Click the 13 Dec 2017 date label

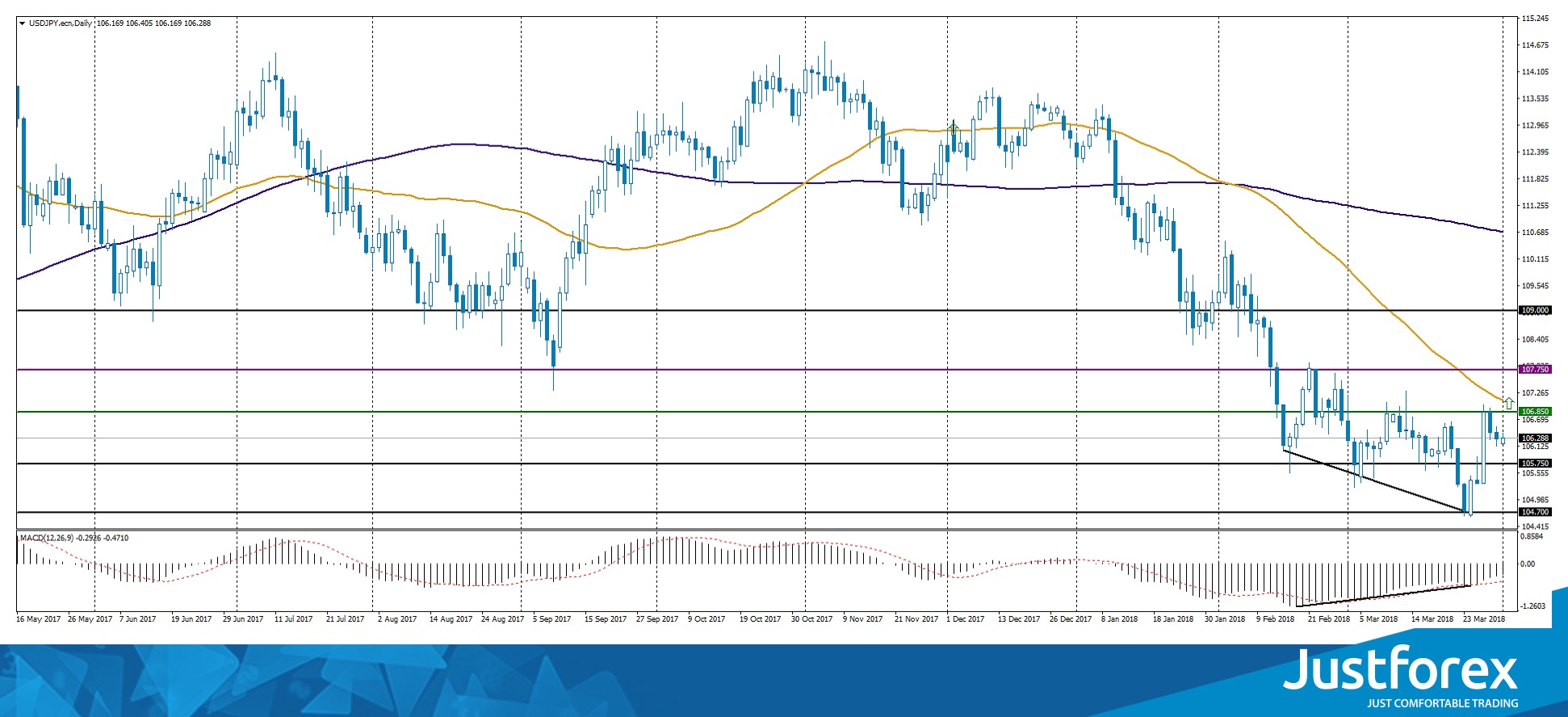pos(1019,619)
